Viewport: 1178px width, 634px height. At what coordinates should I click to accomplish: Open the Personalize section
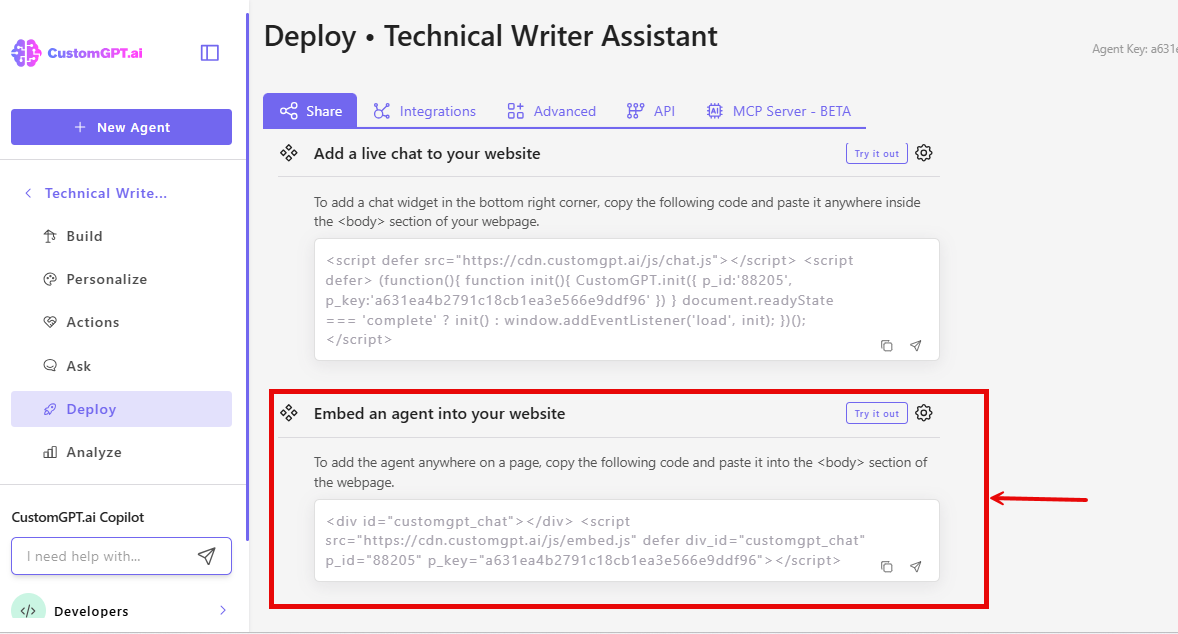click(x=122, y=279)
